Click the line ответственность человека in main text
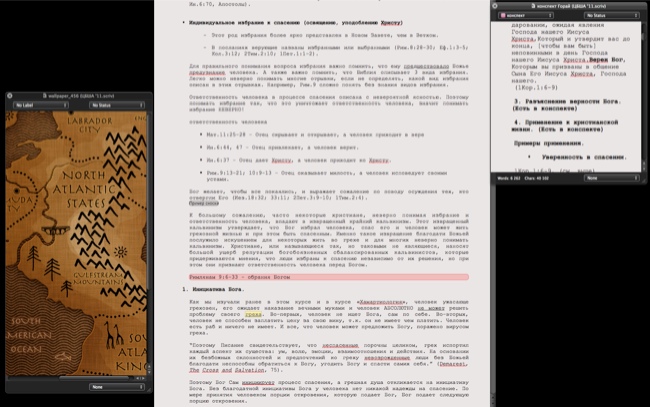 click(x=228, y=122)
